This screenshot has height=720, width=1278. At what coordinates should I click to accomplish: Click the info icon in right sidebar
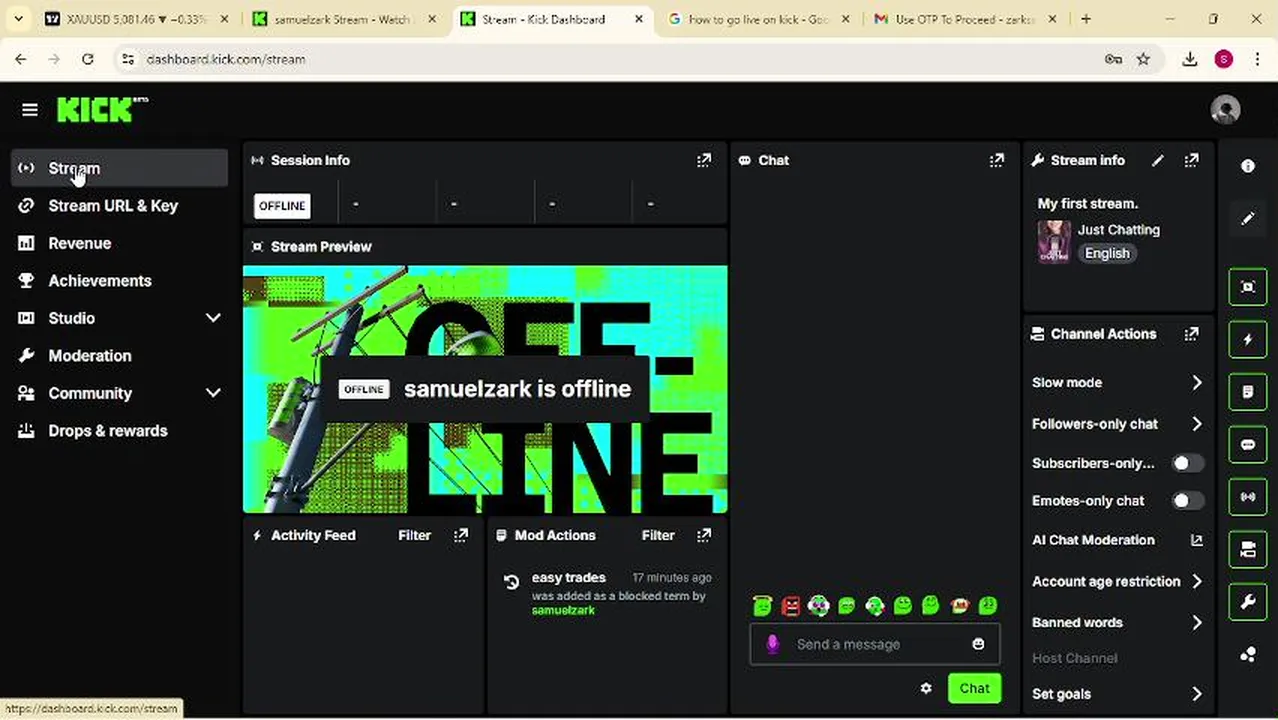(x=1248, y=166)
